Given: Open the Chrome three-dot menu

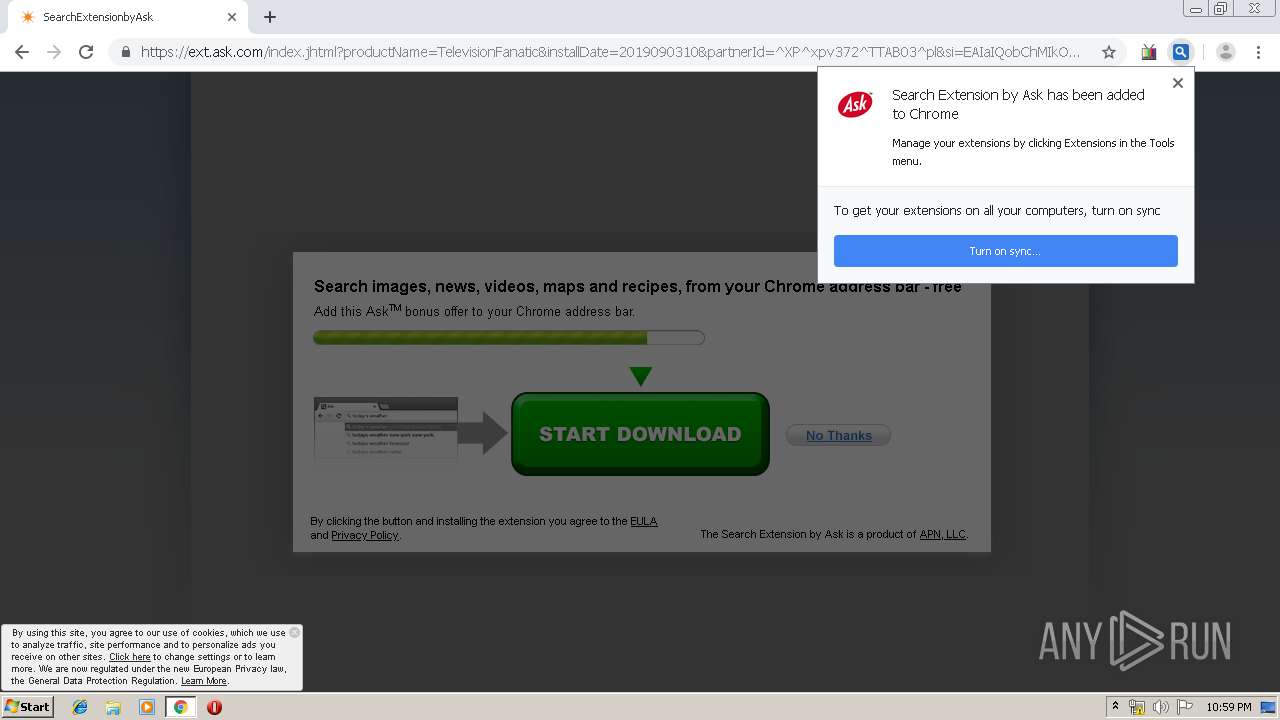Looking at the screenshot, I should [x=1258, y=52].
